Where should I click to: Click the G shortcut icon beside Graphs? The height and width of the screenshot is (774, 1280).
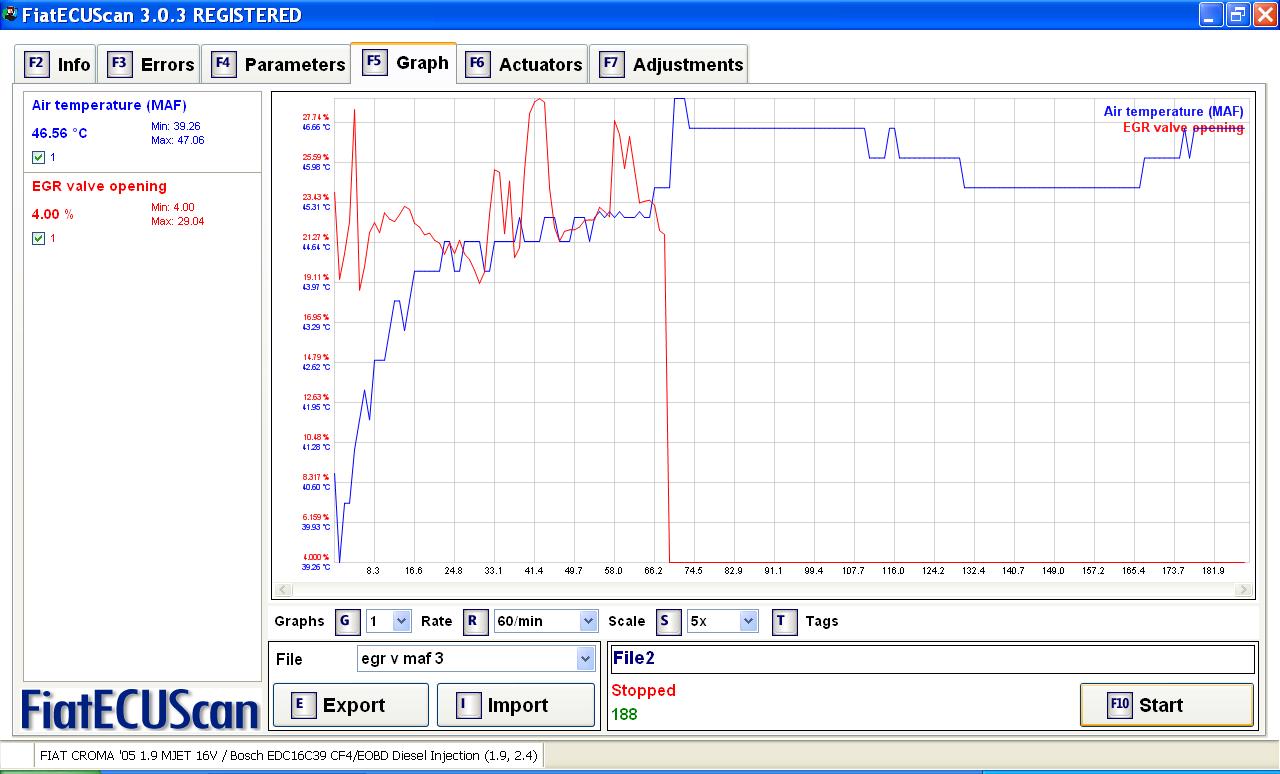[346, 621]
